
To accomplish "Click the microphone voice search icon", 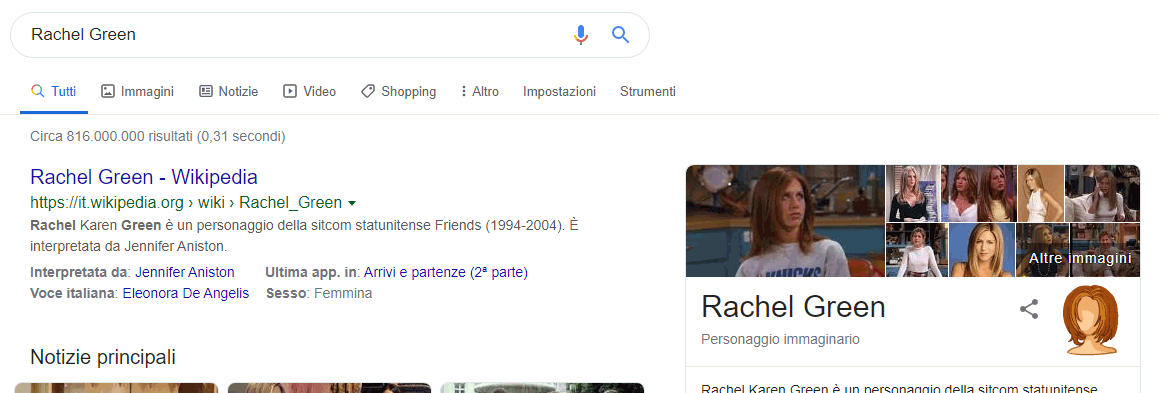I will point(581,35).
